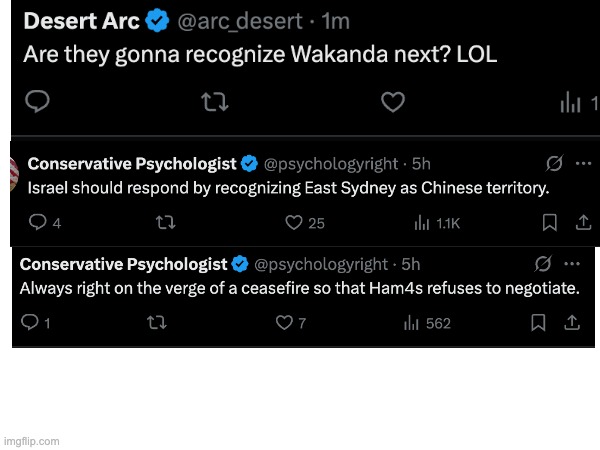This screenshot has width=600, height=450.
Task: Share the ceasefire tweet
Action: tap(572, 323)
